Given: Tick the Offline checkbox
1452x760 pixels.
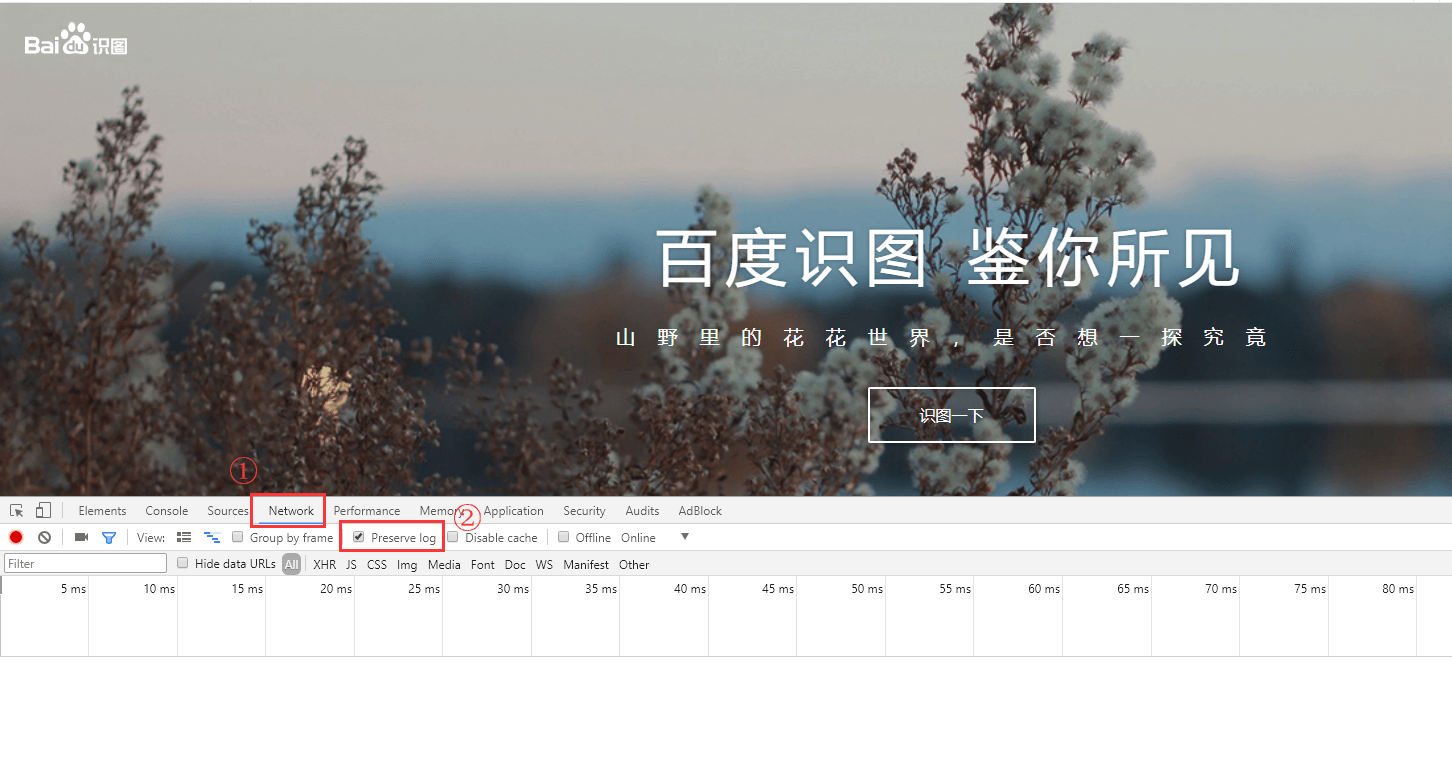Looking at the screenshot, I should pyautogui.click(x=564, y=537).
